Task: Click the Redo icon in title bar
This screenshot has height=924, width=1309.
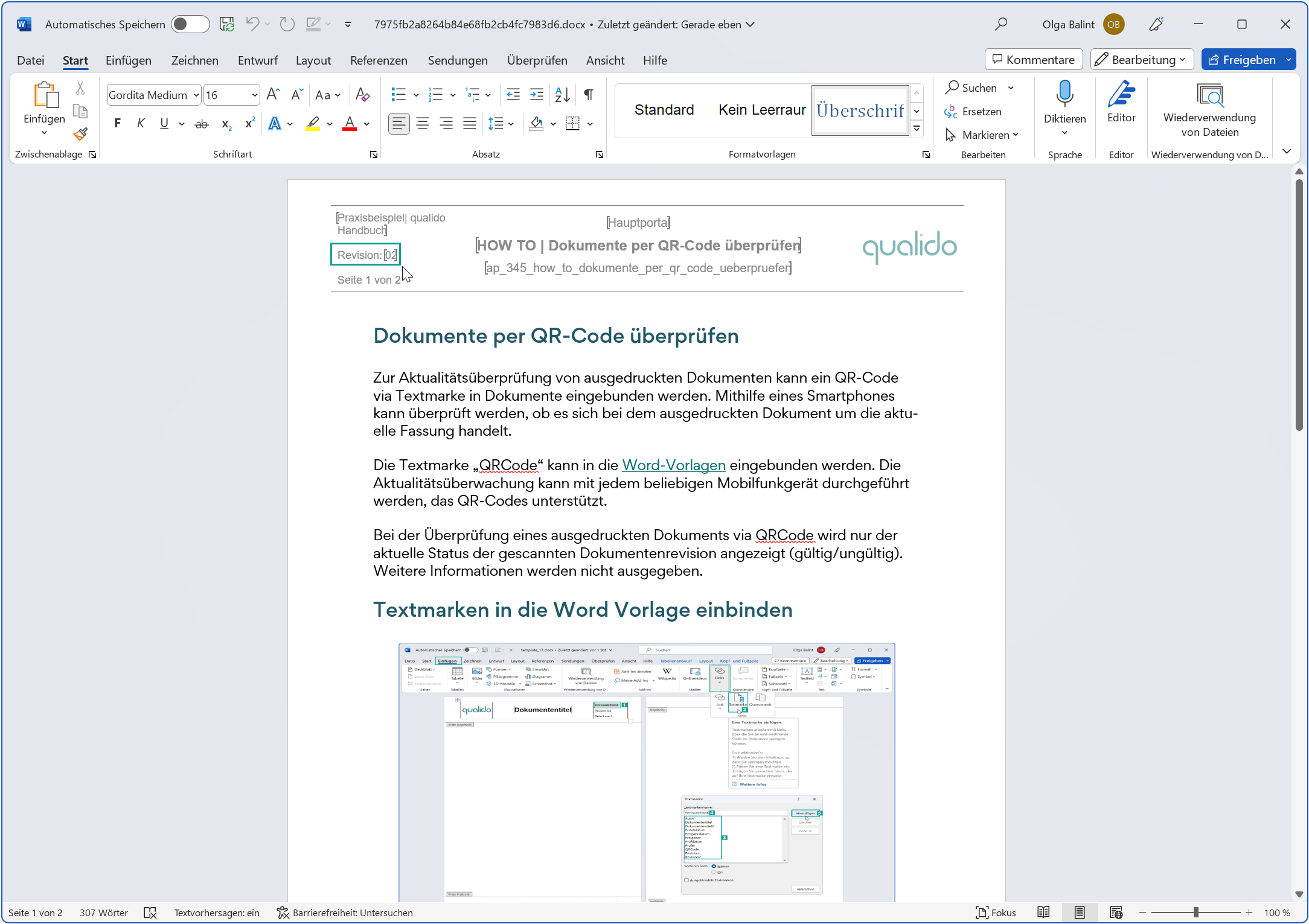Action: pyautogui.click(x=287, y=24)
